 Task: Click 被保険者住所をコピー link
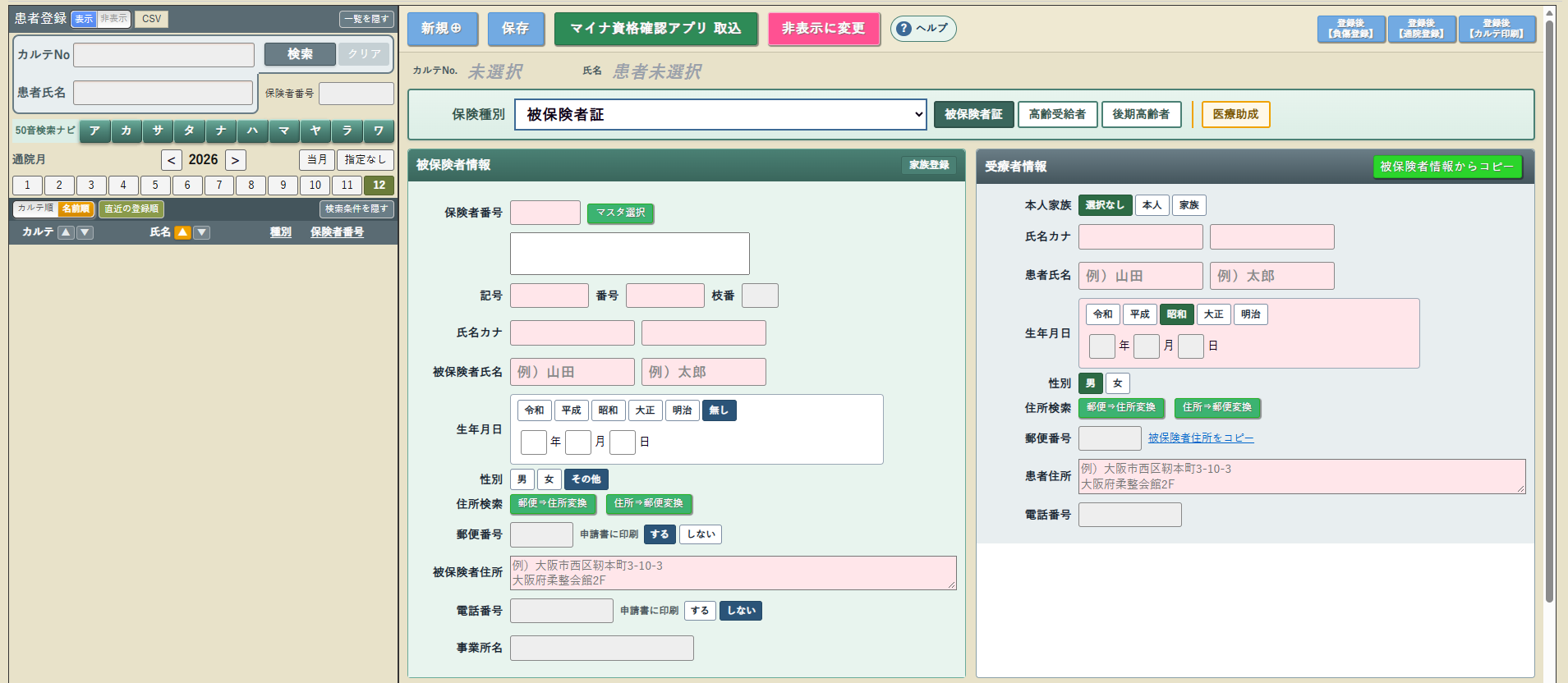1201,438
